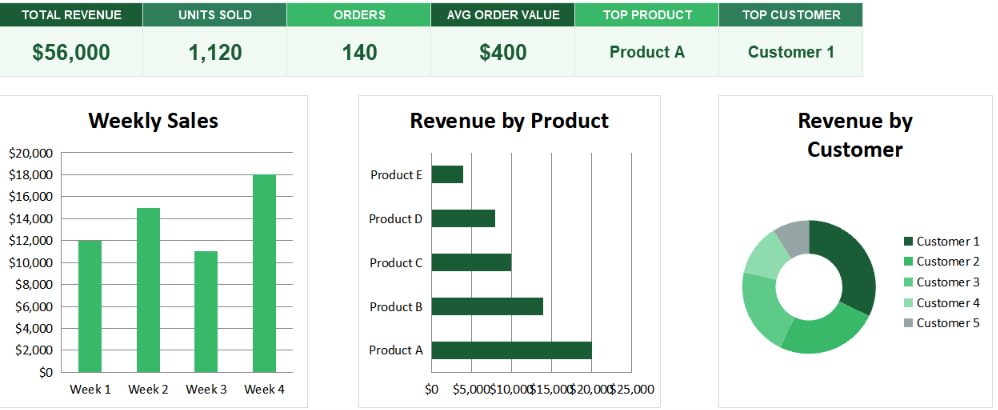Select the Product D axis label
This screenshot has width=998, height=410.
395,218
